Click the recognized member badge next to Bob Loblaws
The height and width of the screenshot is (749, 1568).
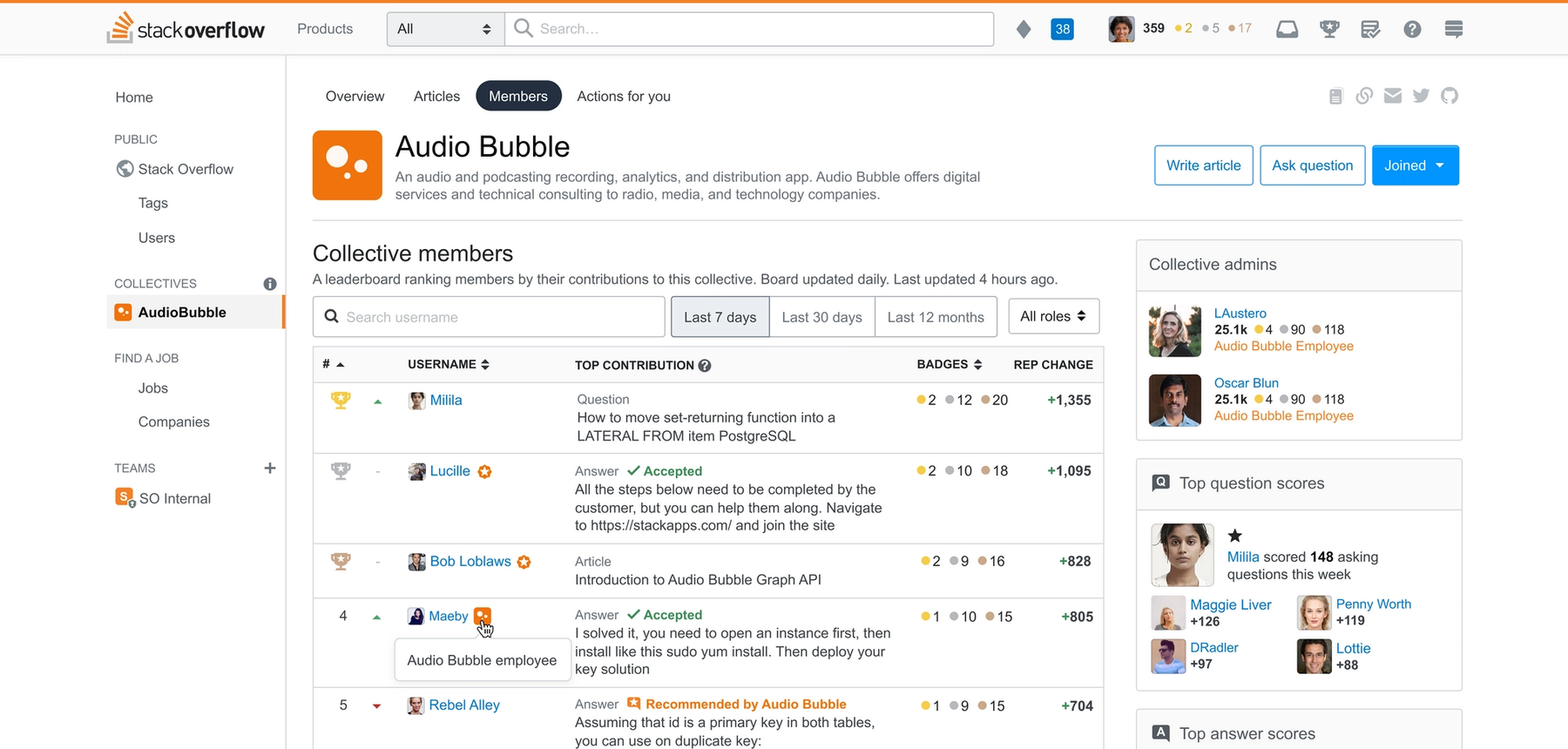pyautogui.click(x=524, y=562)
